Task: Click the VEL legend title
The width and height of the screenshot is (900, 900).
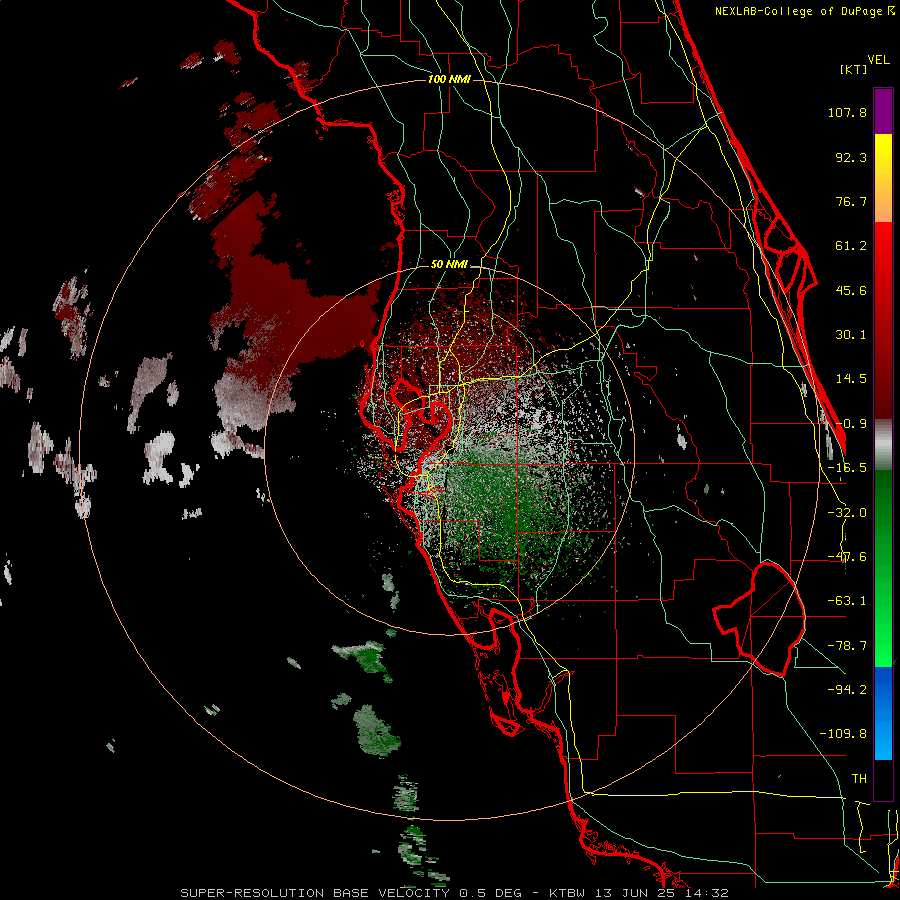Action: (878, 60)
